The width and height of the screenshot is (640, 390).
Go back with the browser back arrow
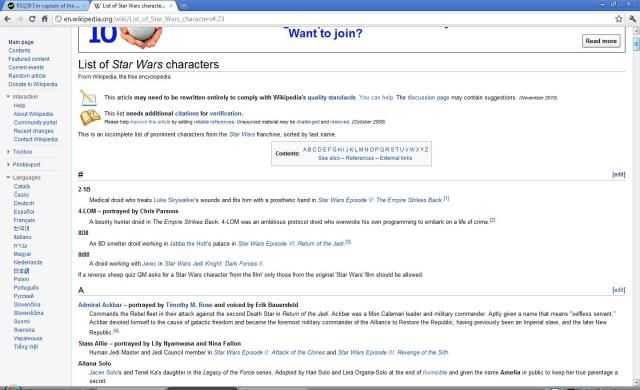pos(7,19)
